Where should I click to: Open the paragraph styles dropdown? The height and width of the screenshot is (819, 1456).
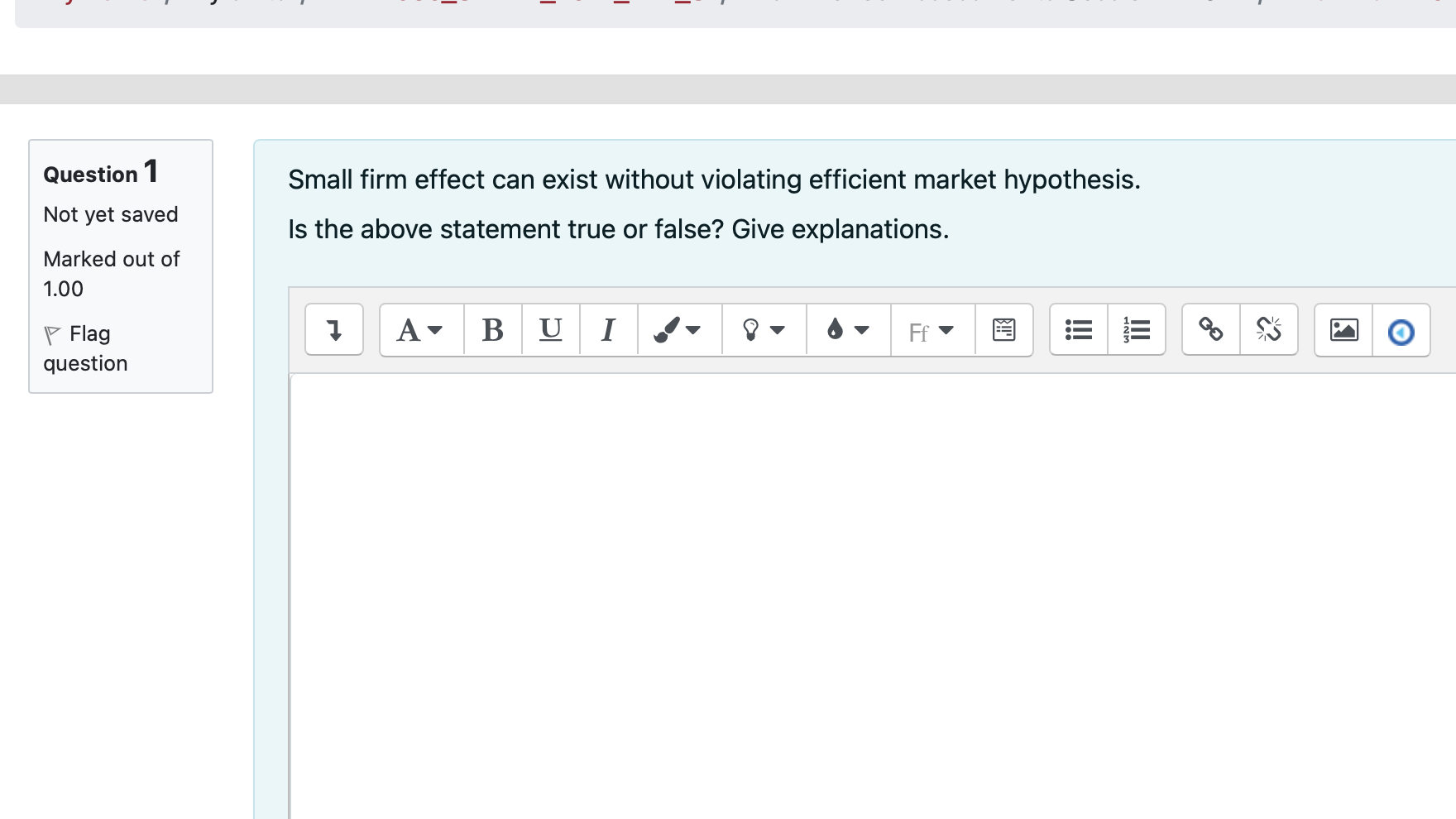[419, 329]
